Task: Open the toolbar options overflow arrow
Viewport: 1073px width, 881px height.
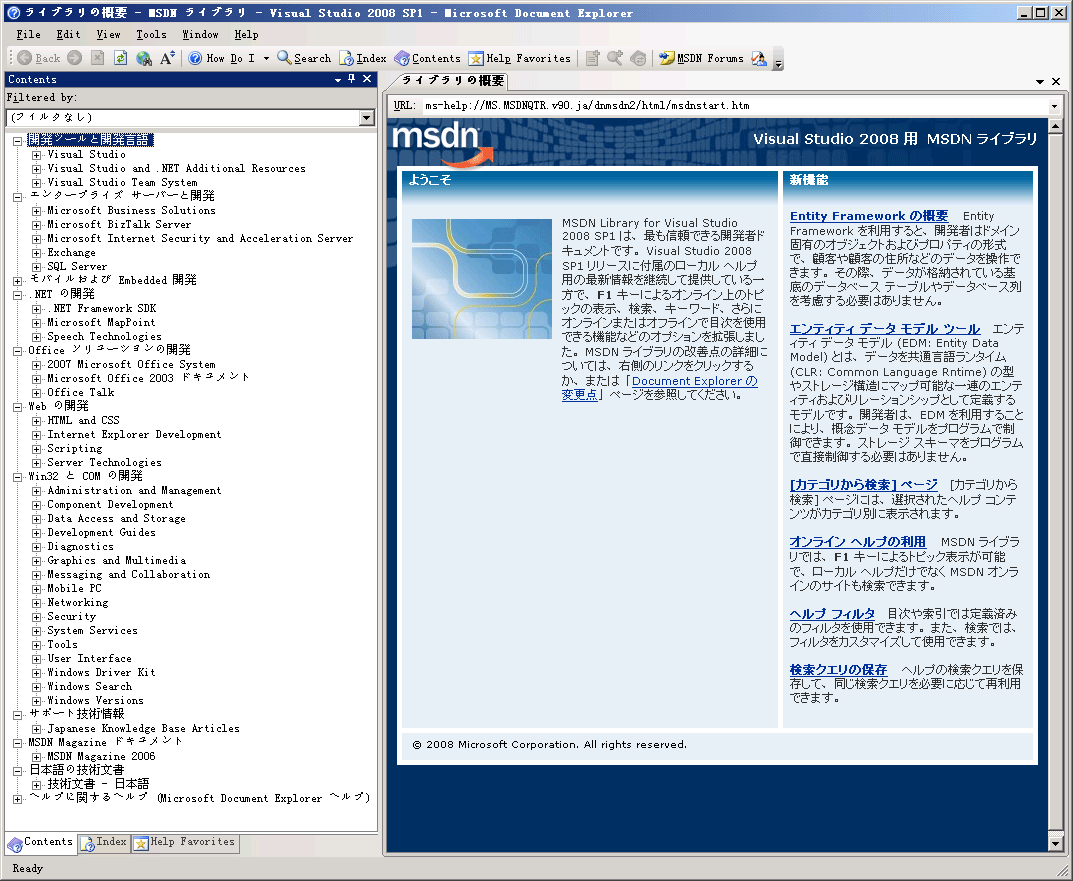Action: point(778,62)
